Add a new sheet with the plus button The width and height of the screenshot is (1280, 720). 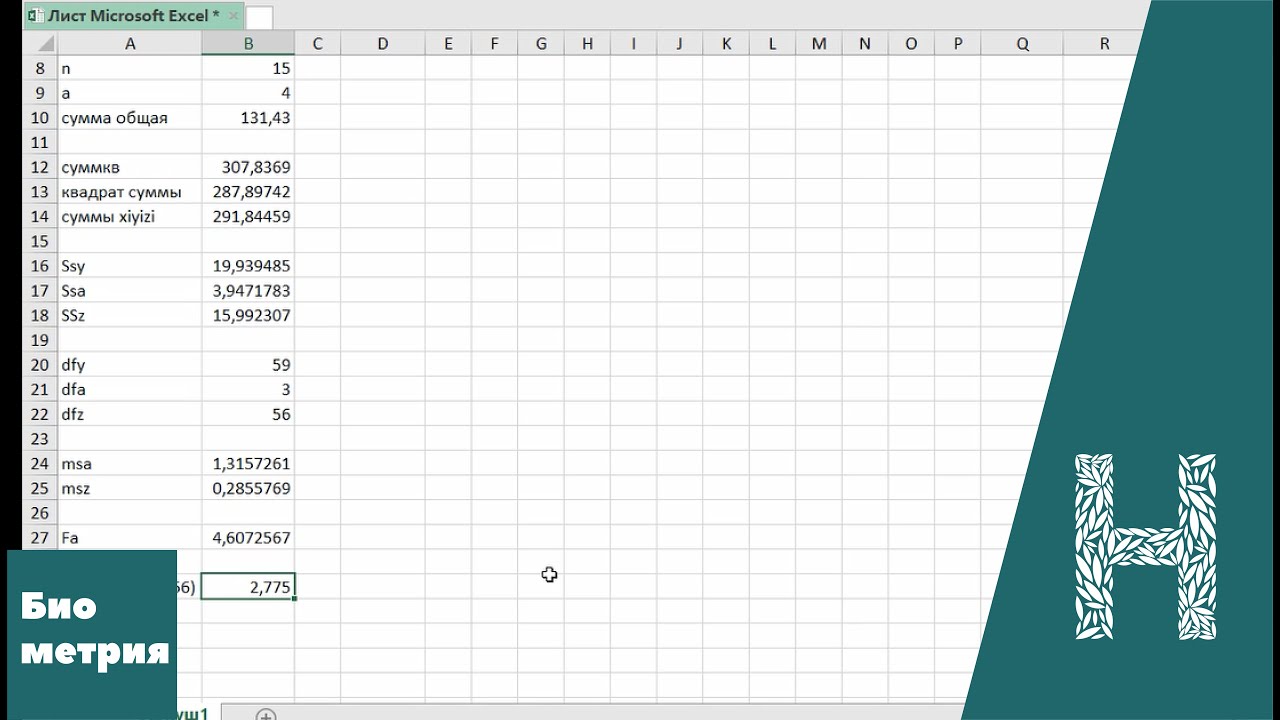pos(266,715)
